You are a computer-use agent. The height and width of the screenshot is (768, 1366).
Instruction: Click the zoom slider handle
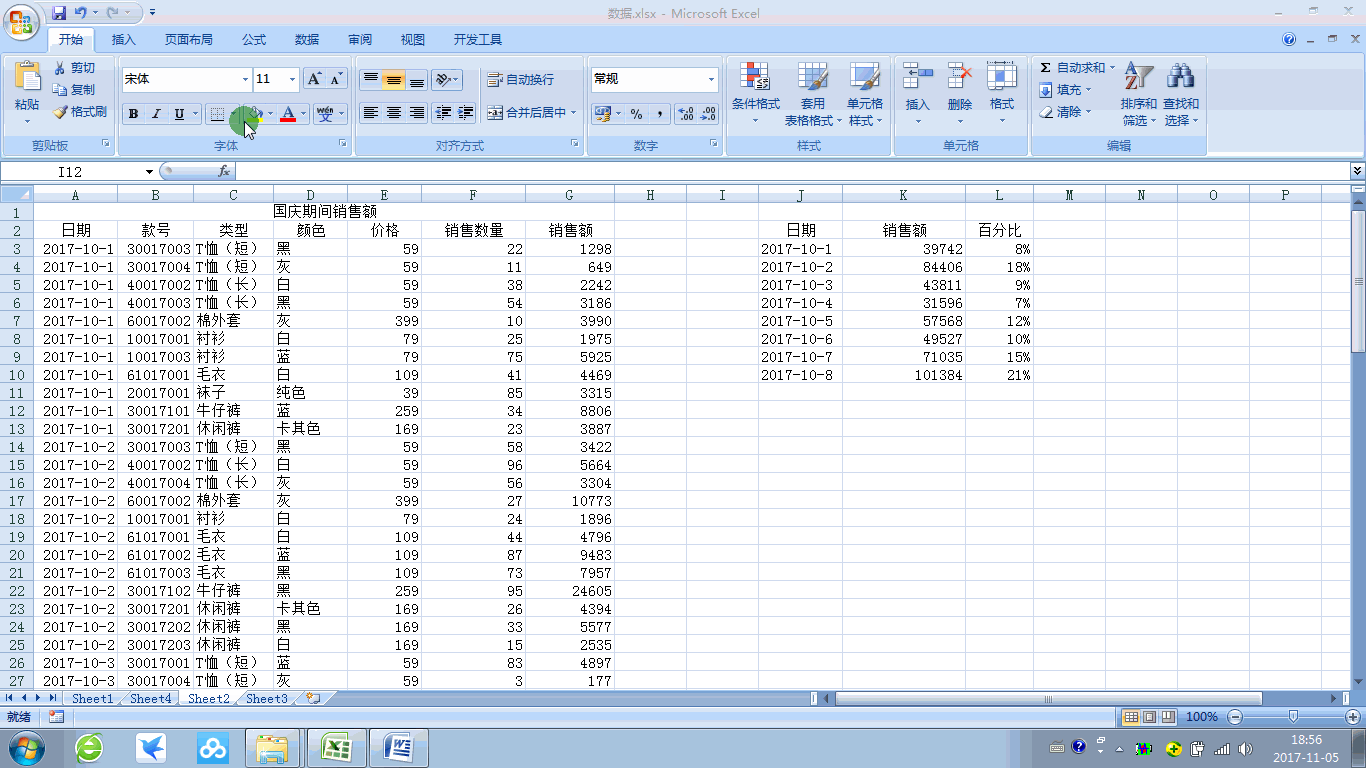coord(1294,717)
